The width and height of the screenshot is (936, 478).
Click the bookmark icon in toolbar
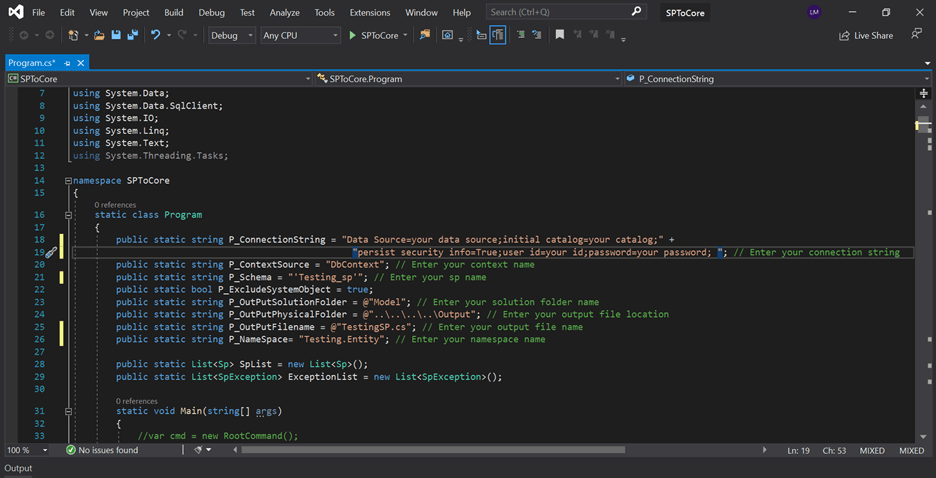coord(559,35)
